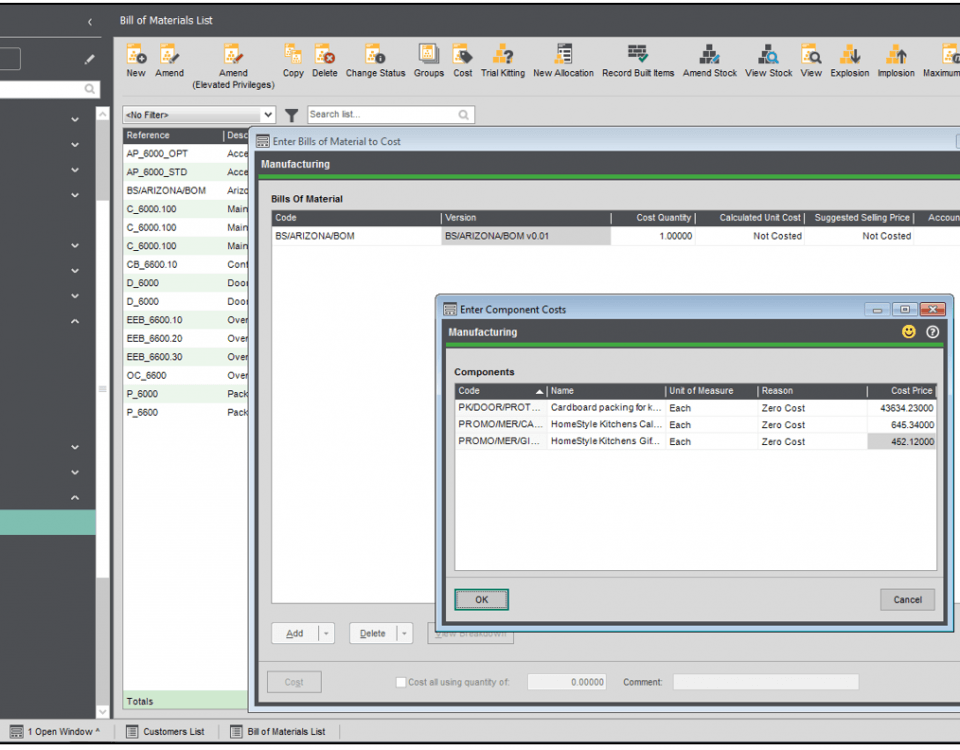Sort components by the Cost Price column header
This screenshot has height=750, width=960.
click(901, 391)
